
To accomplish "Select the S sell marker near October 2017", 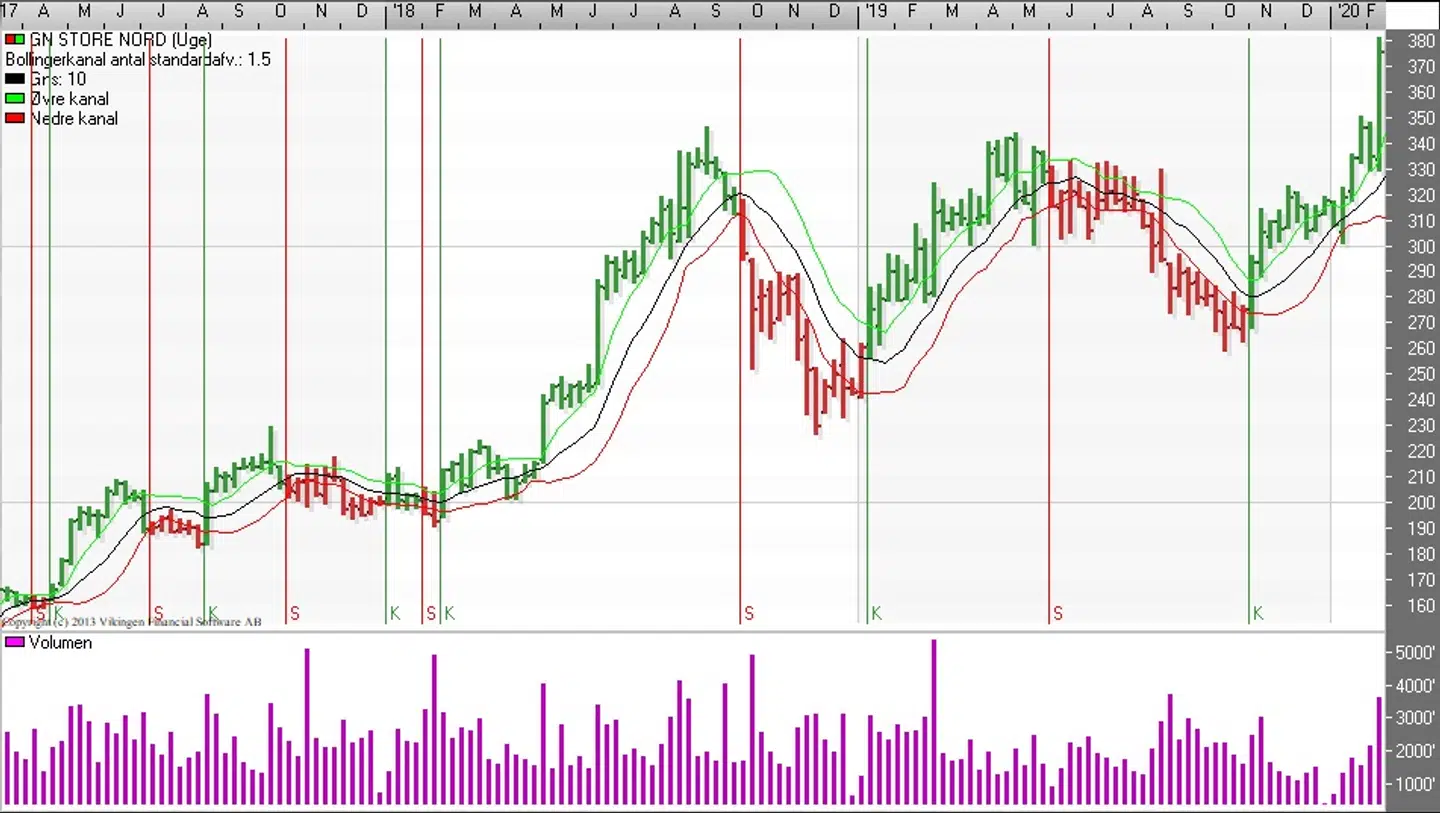I will [x=294, y=613].
